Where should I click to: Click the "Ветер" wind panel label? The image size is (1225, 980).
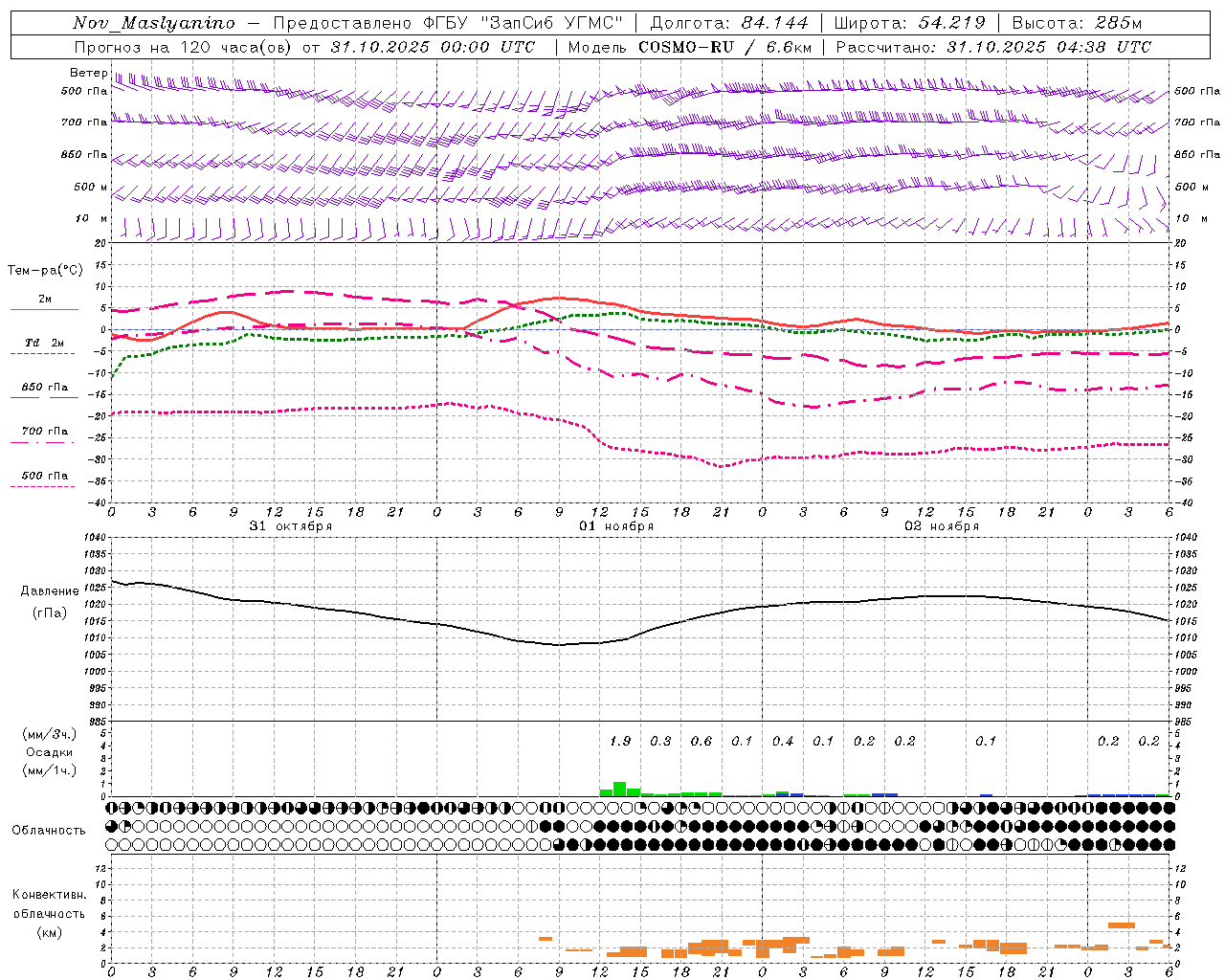tap(89, 73)
